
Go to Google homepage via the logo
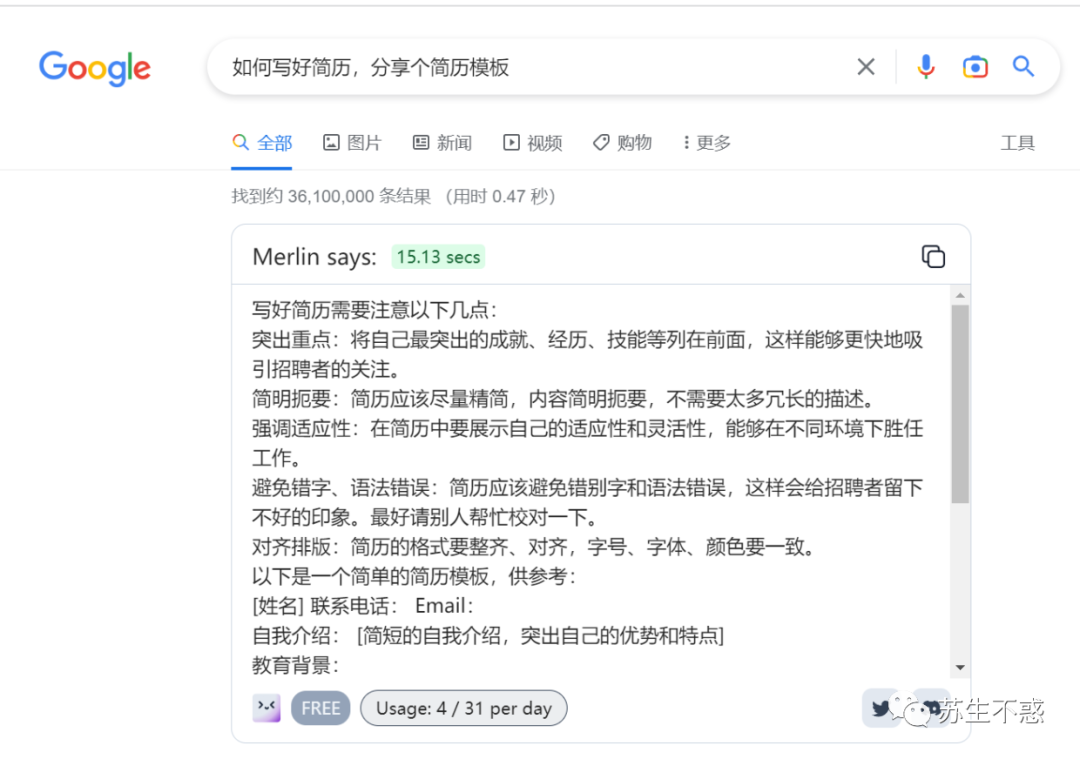point(95,68)
